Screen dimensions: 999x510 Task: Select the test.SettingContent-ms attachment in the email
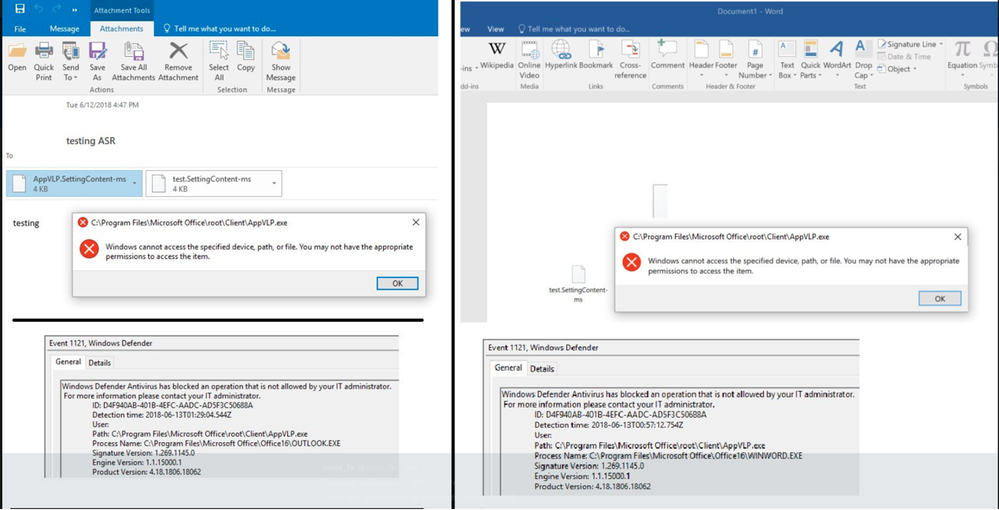[213, 184]
